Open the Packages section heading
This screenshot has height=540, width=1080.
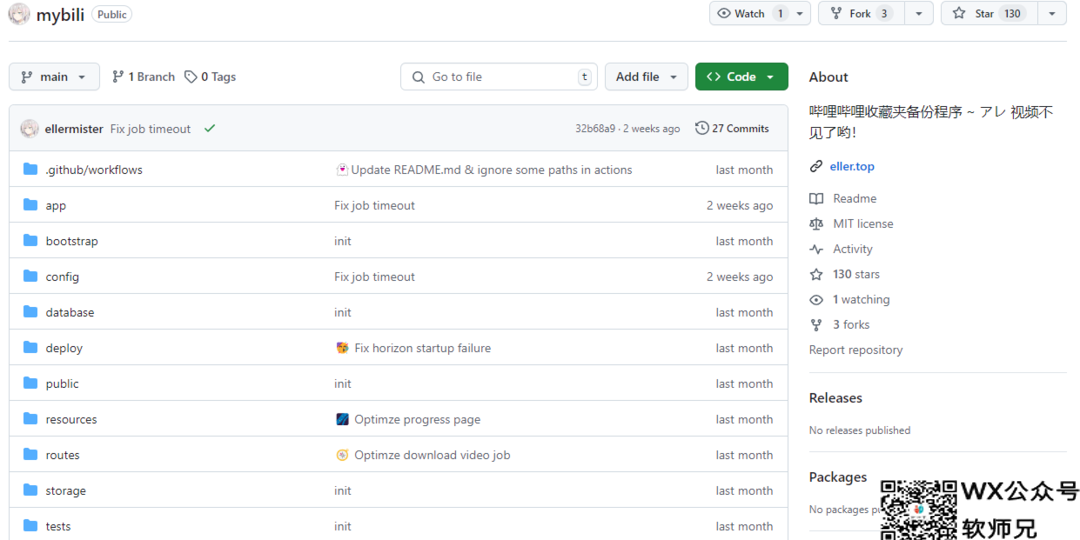coord(838,477)
